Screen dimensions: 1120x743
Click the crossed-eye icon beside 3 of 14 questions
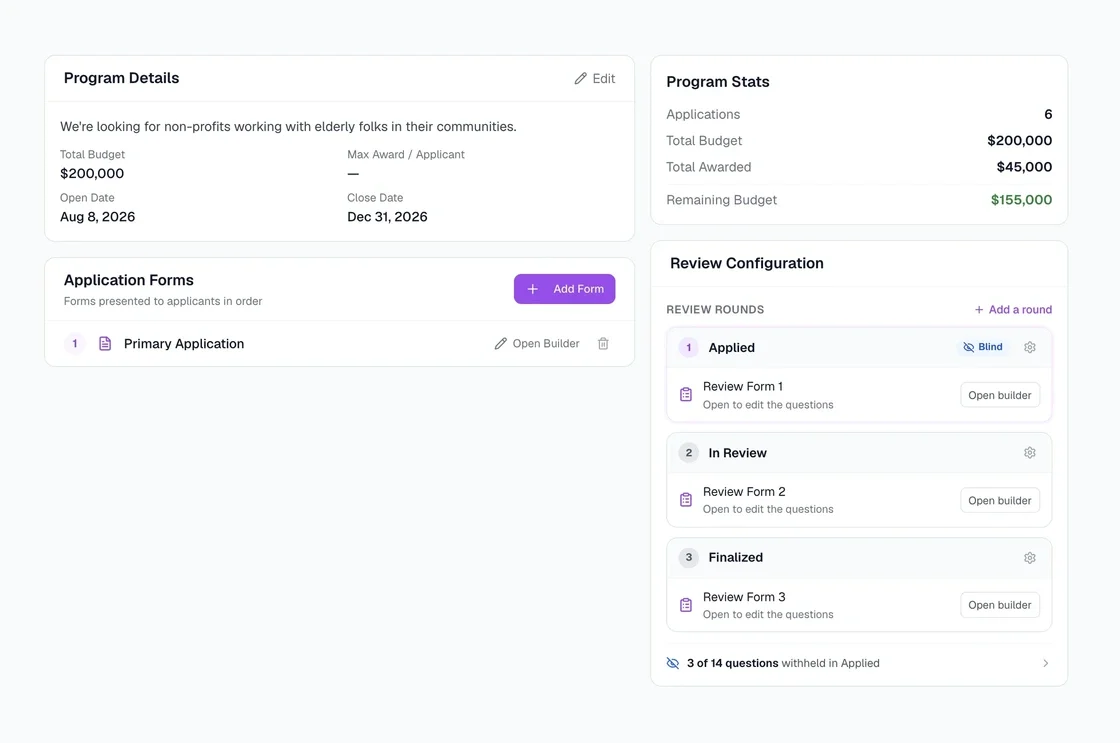pyautogui.click(x=673, y=663)
